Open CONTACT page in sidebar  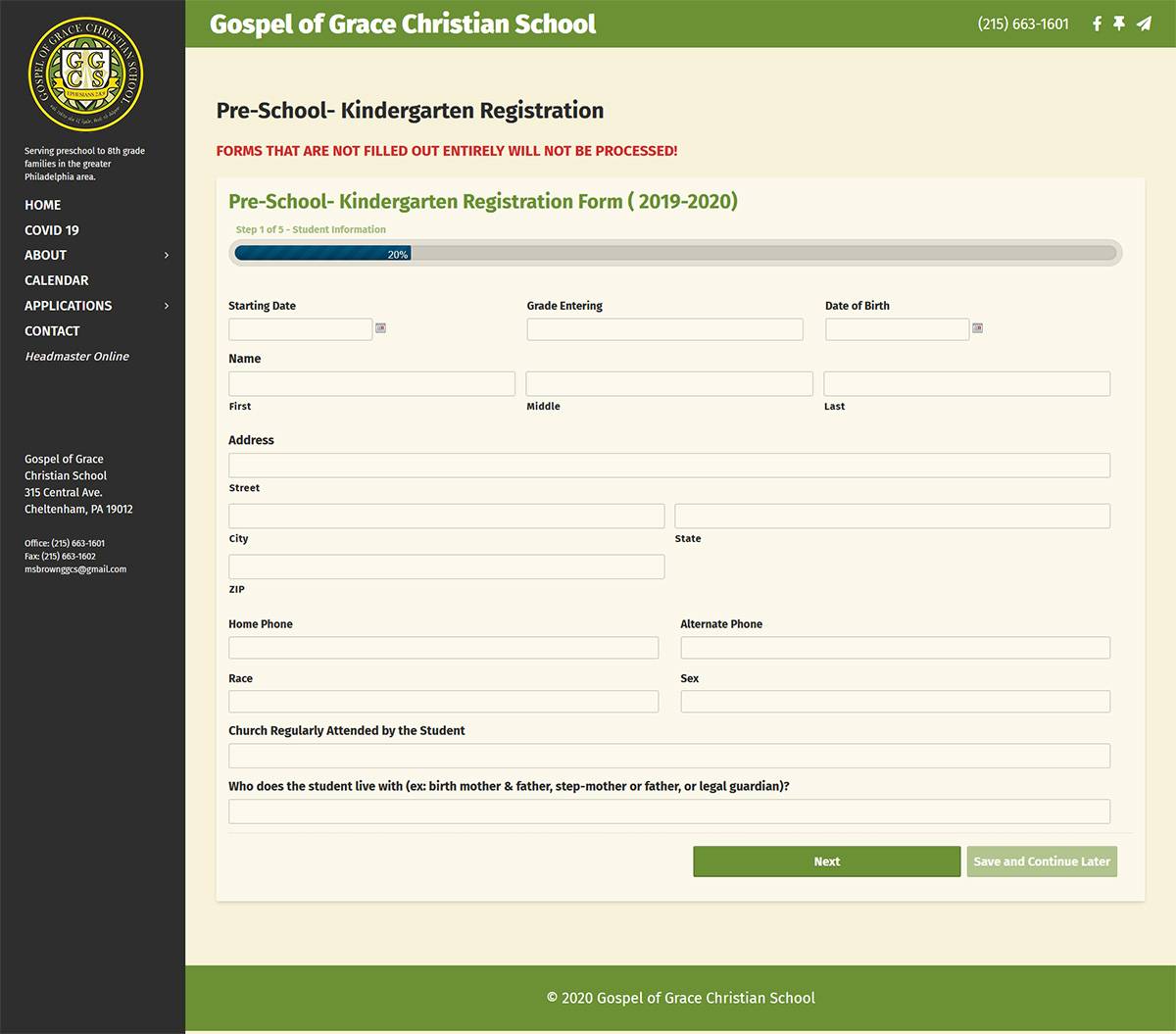(x=52, y=331)
